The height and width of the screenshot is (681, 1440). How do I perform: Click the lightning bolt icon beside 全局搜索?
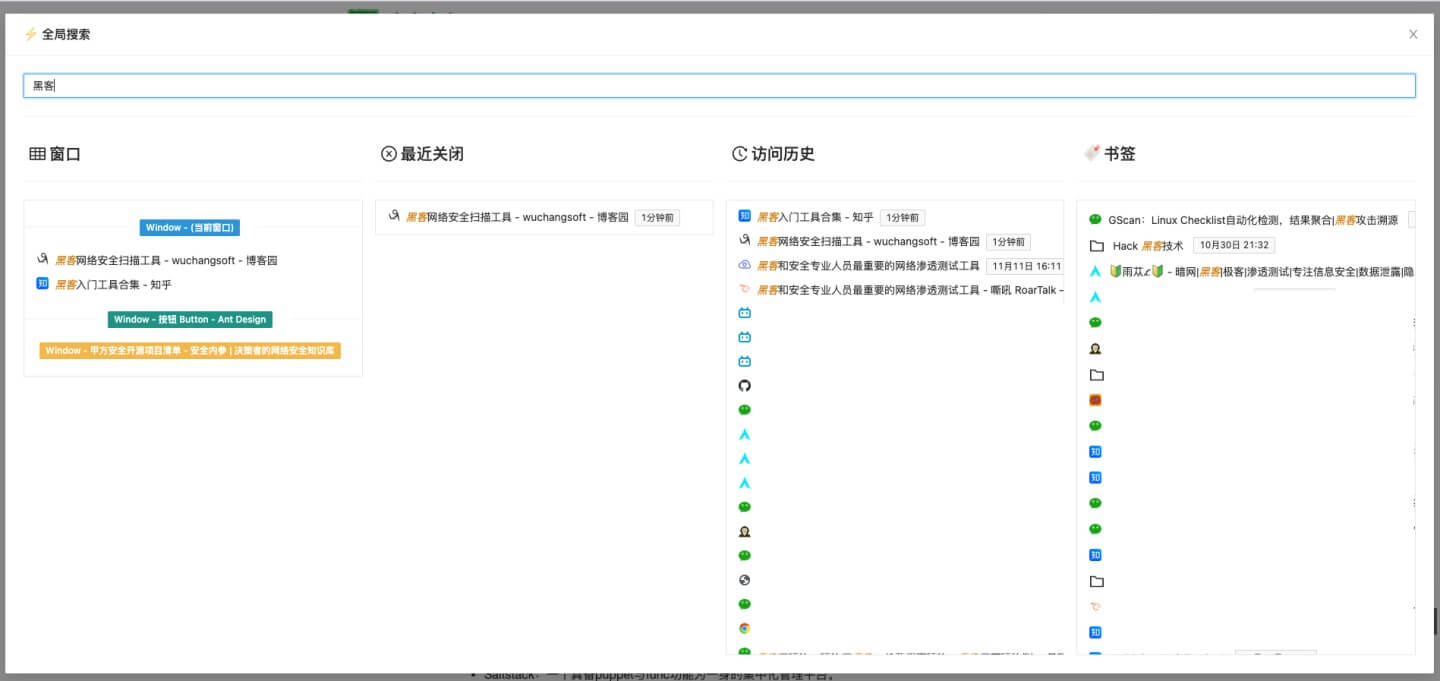point(30,34)
